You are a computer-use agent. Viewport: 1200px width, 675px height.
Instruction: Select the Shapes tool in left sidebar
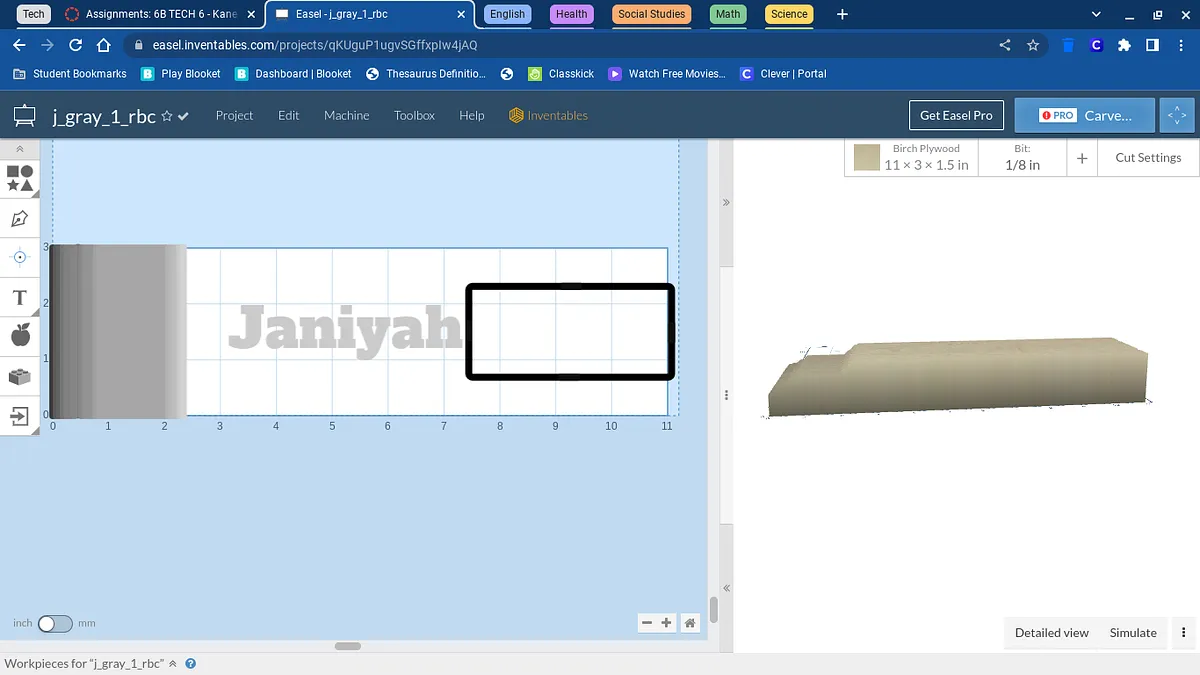[20, 178]
